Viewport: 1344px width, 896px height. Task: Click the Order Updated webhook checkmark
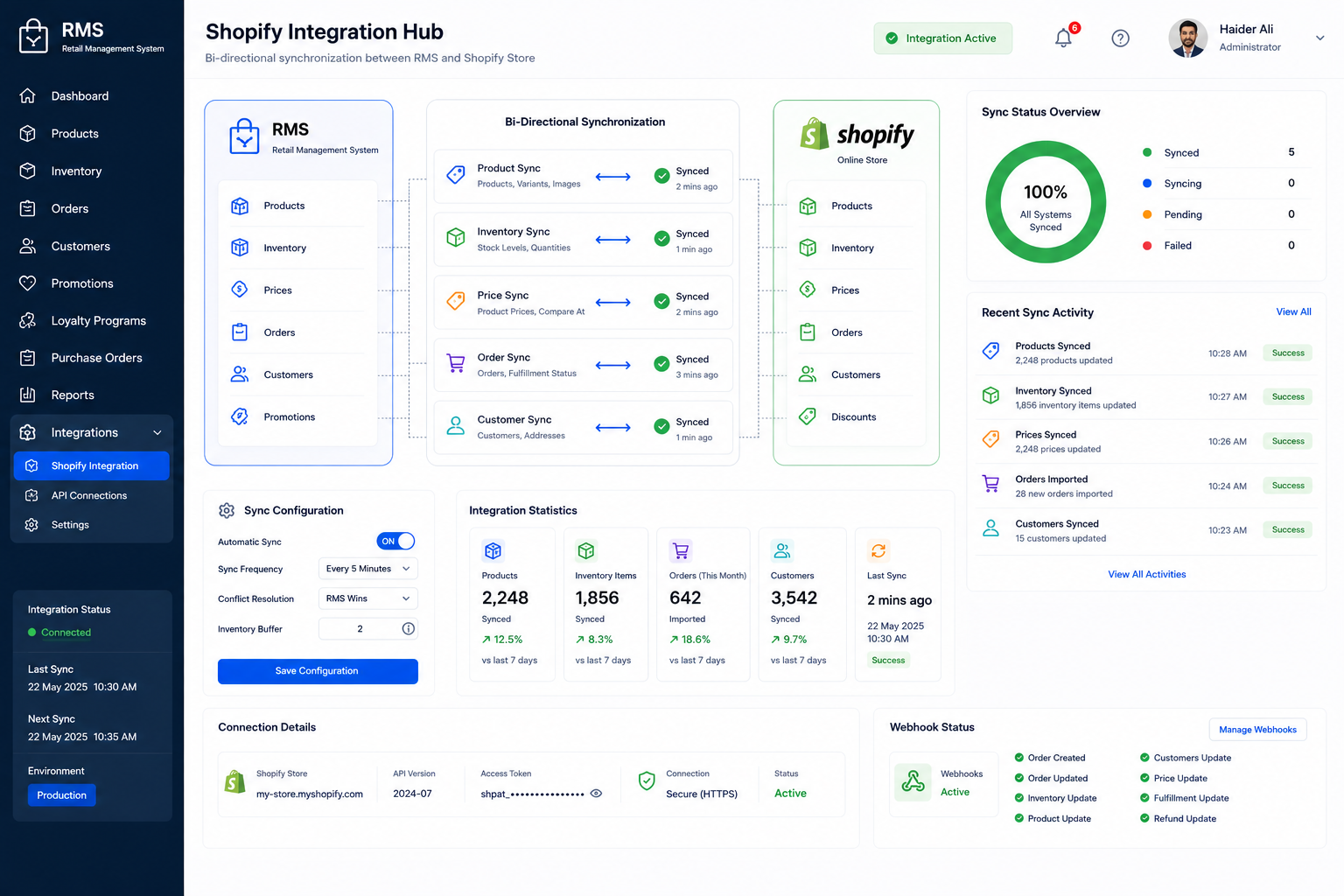pyautogui.click(x=1019, y=778)
